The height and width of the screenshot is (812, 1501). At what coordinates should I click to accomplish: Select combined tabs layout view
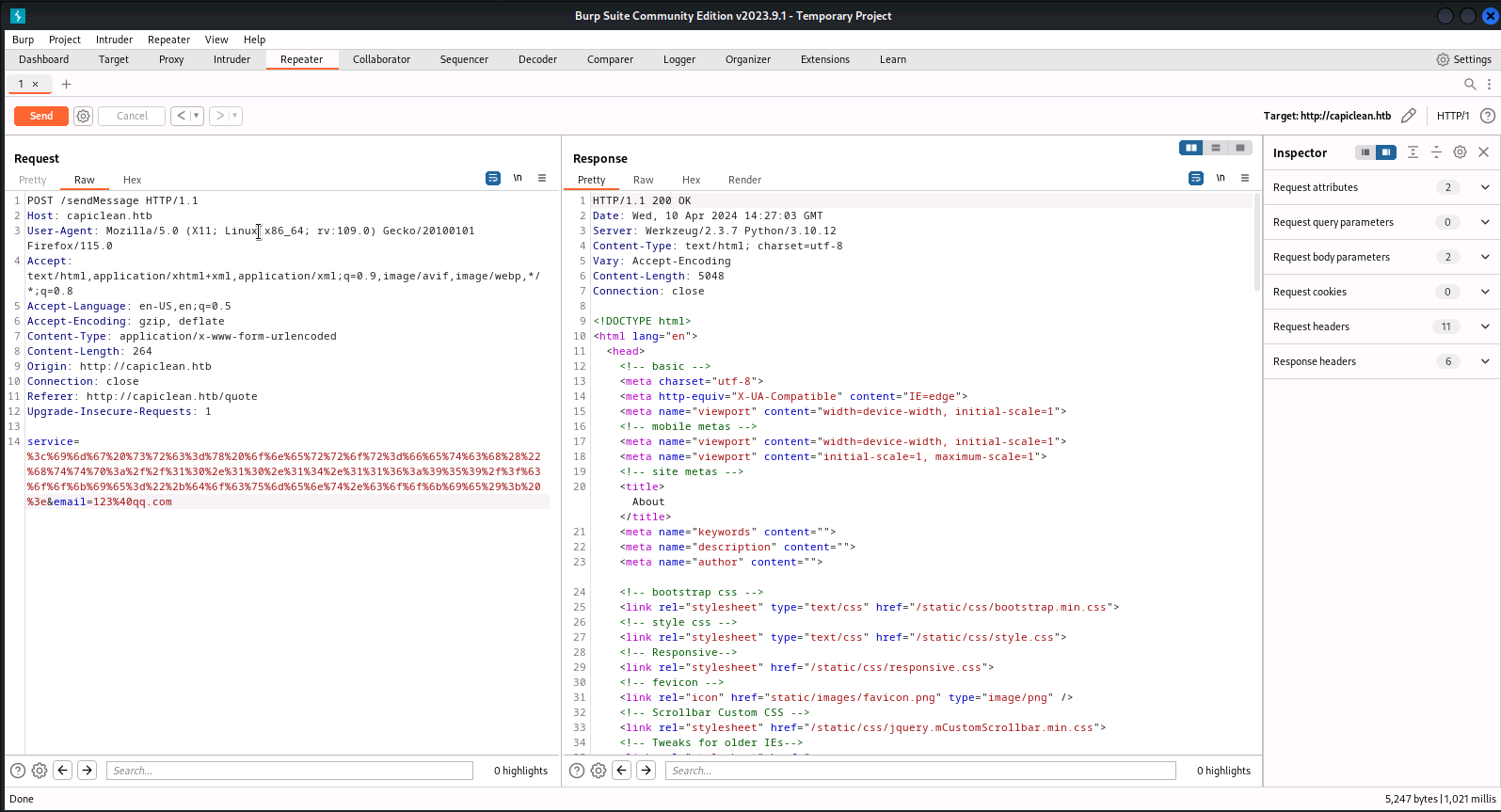1240,148
